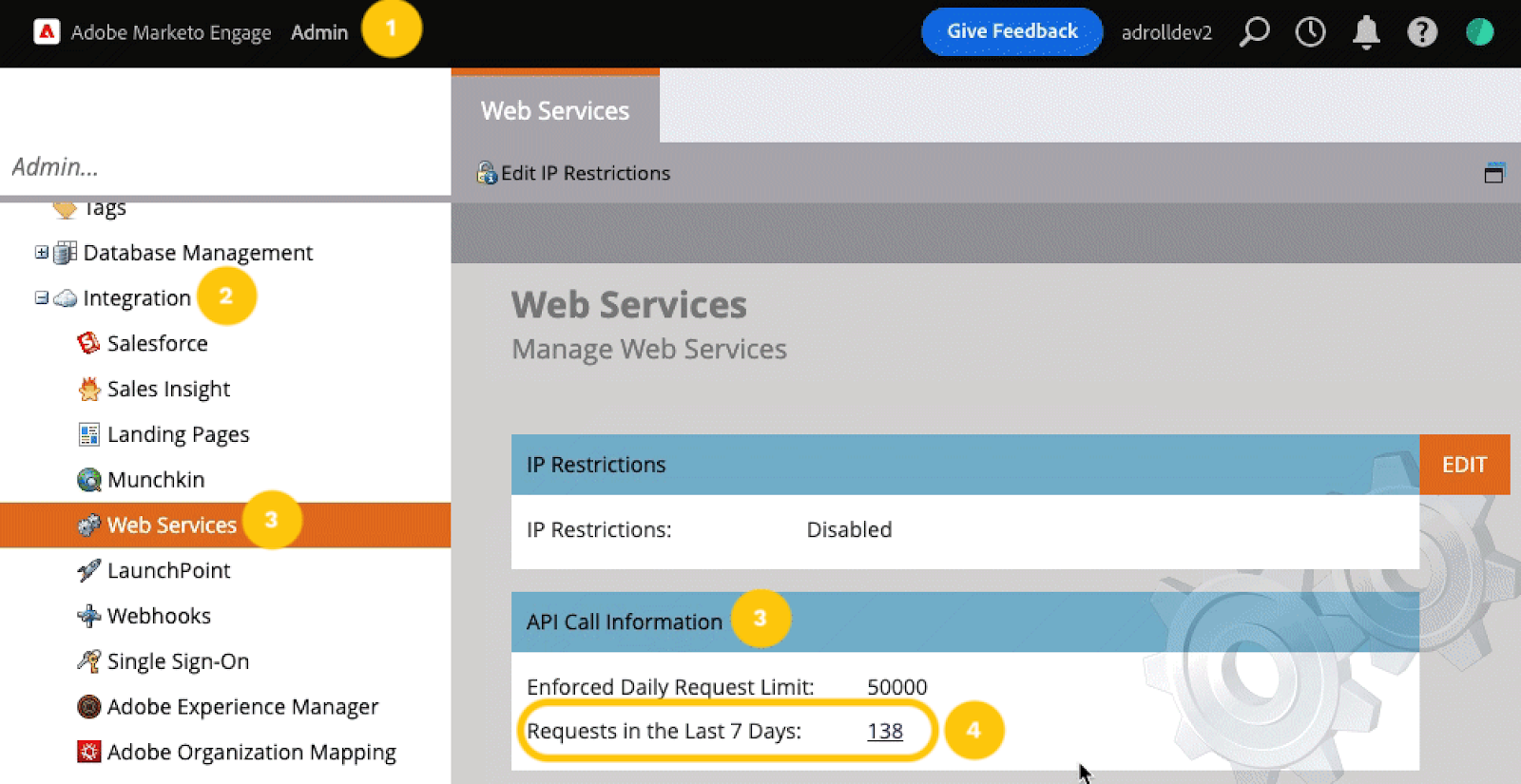Click the Disabled status value
1521x784 pixels.
coord(849,529)
